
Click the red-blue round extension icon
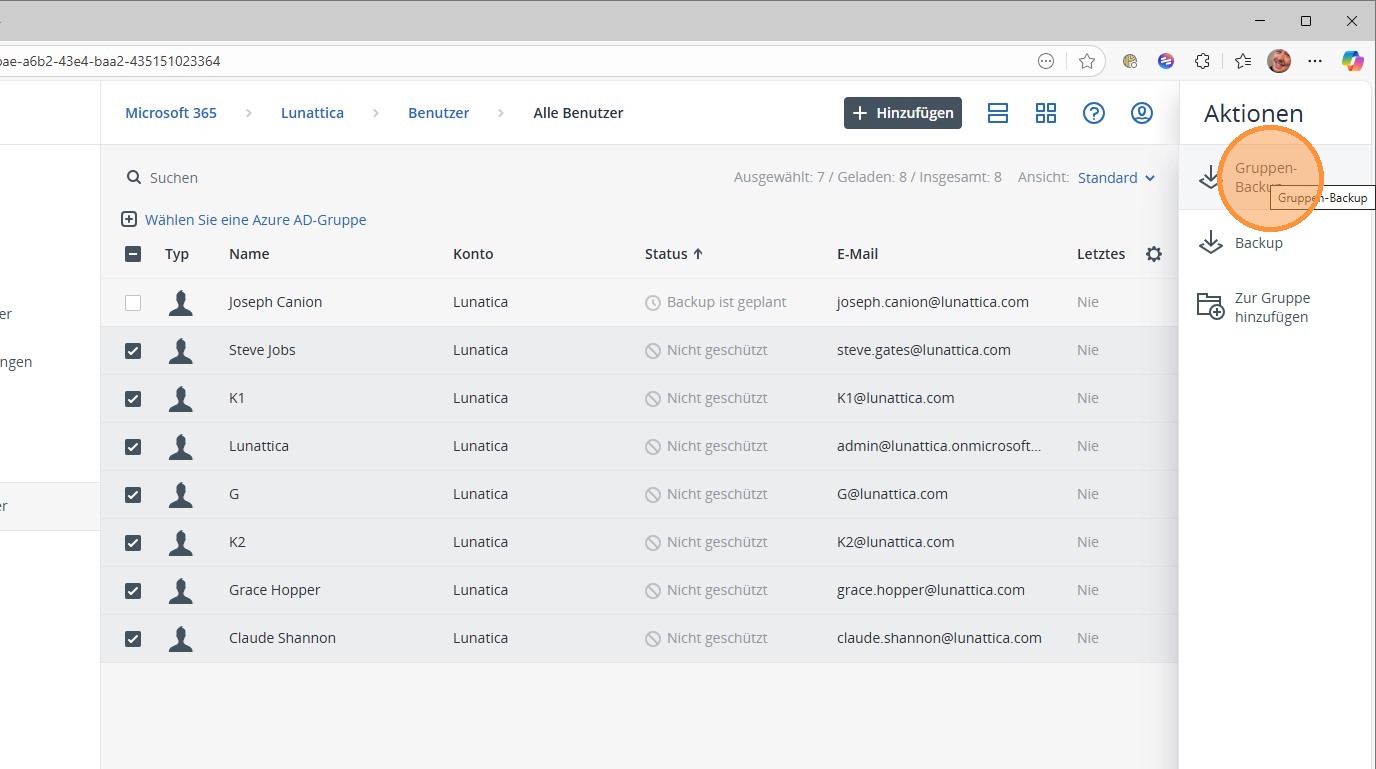click(x=1166, y=61)
